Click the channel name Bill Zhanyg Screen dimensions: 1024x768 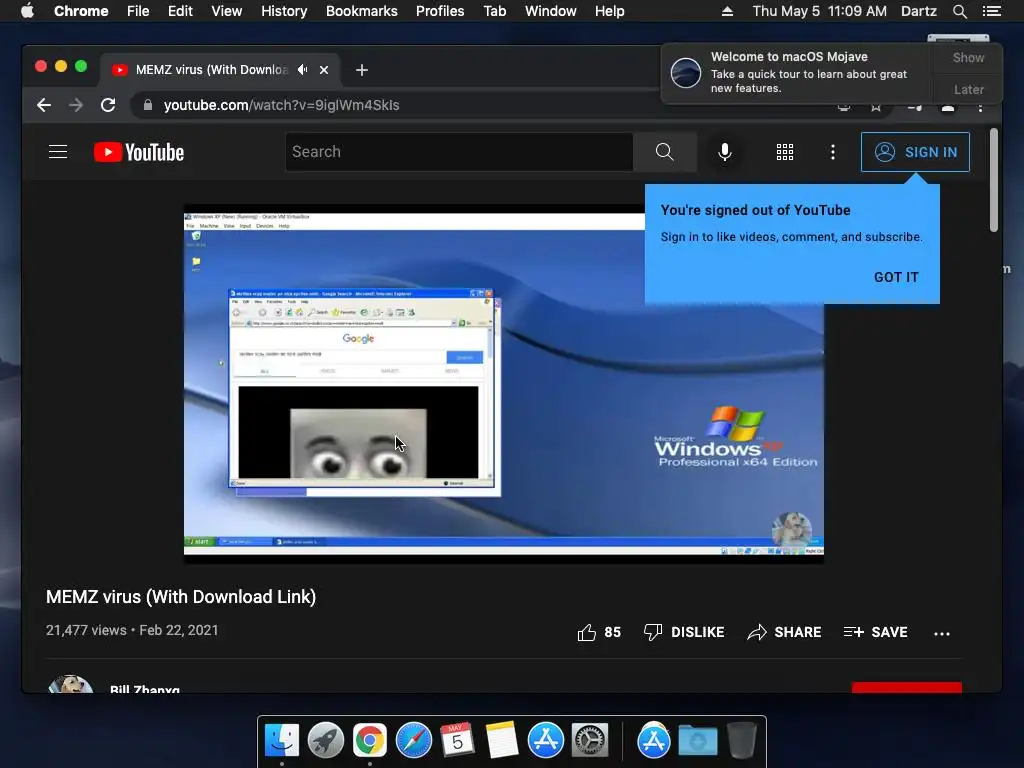tap(145, 689)
